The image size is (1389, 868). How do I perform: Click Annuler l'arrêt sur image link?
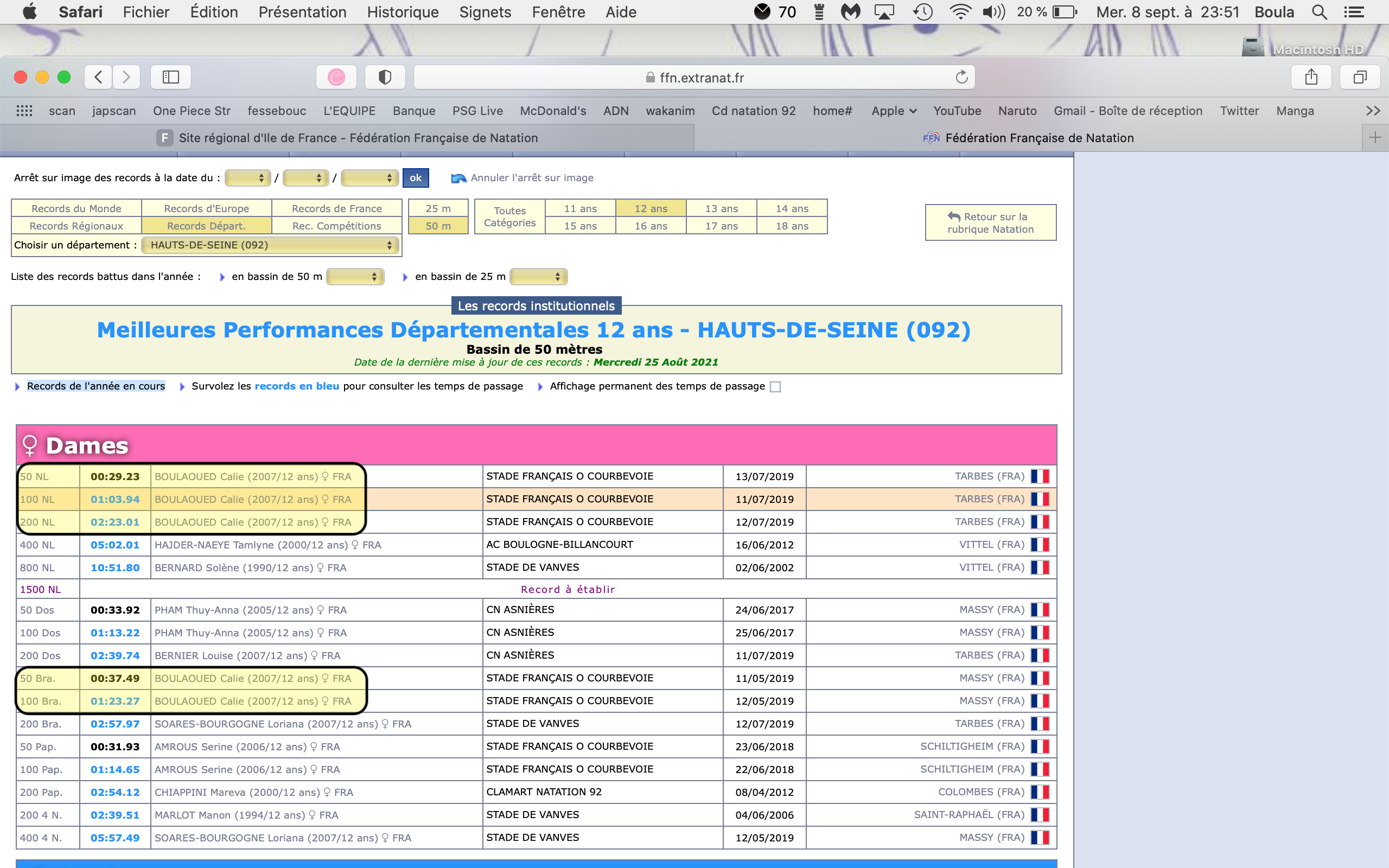pyautogui.click(x=532, y=178)
